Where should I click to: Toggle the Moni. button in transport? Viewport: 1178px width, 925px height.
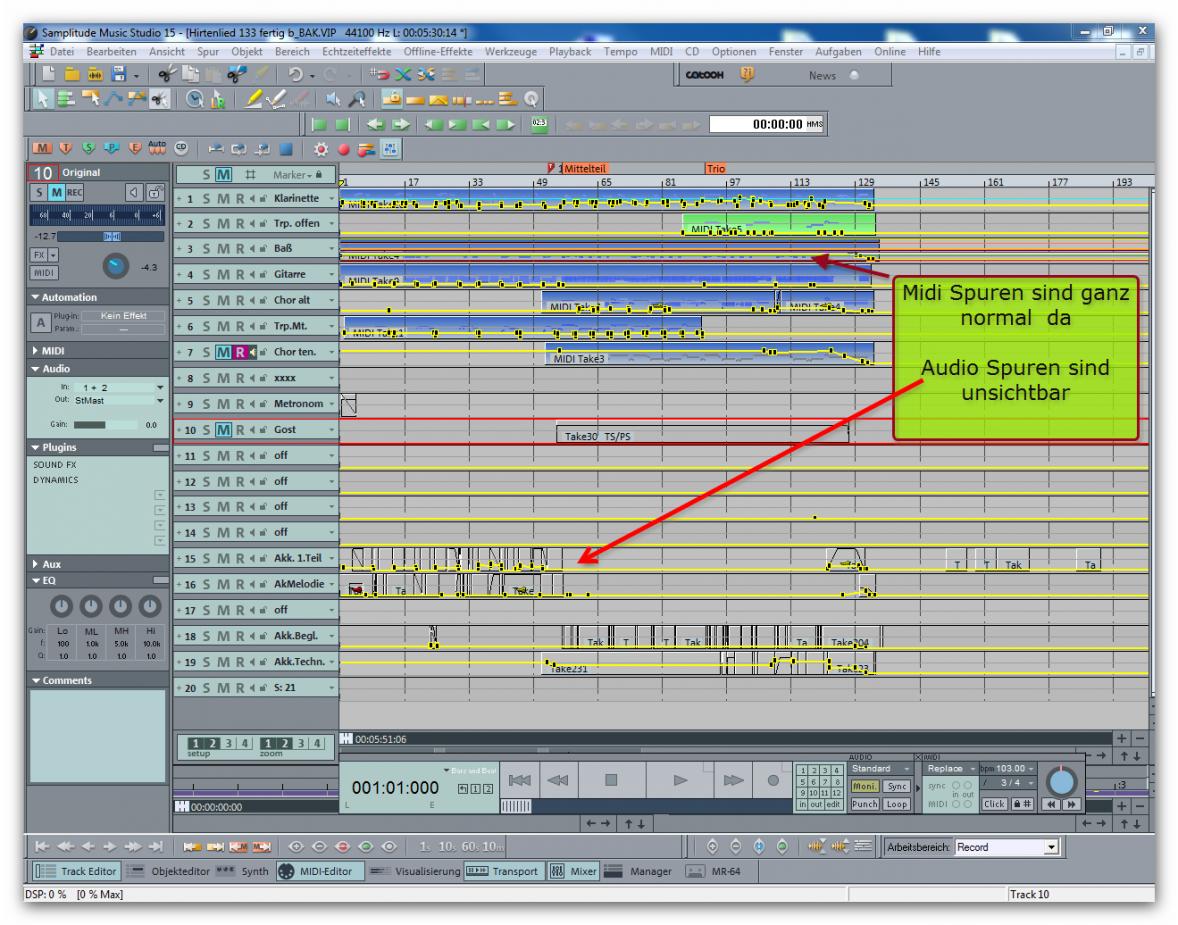(x=864, y=787)
